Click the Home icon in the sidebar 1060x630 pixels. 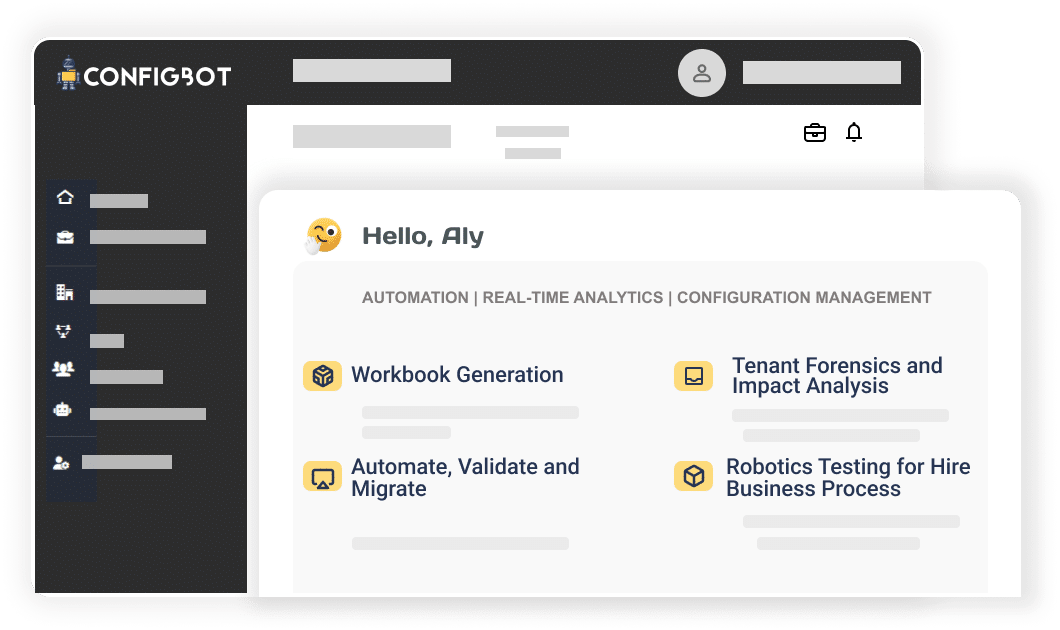(65, 198)
